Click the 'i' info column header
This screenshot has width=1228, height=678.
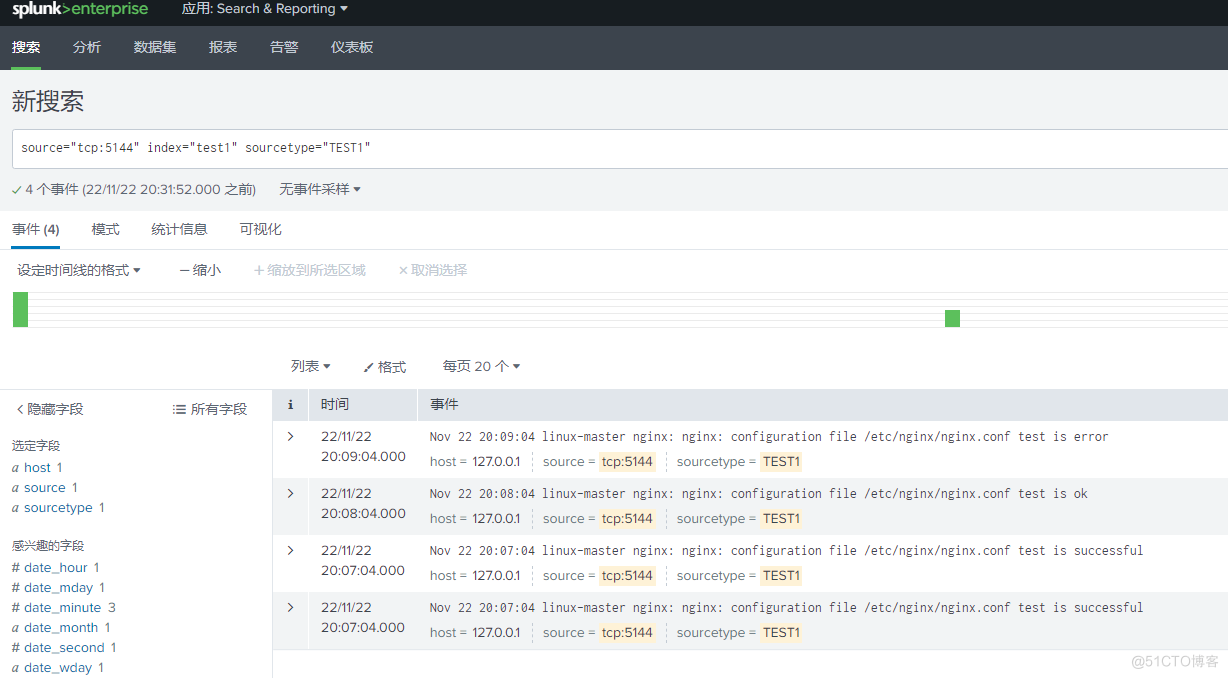point(290,403)
